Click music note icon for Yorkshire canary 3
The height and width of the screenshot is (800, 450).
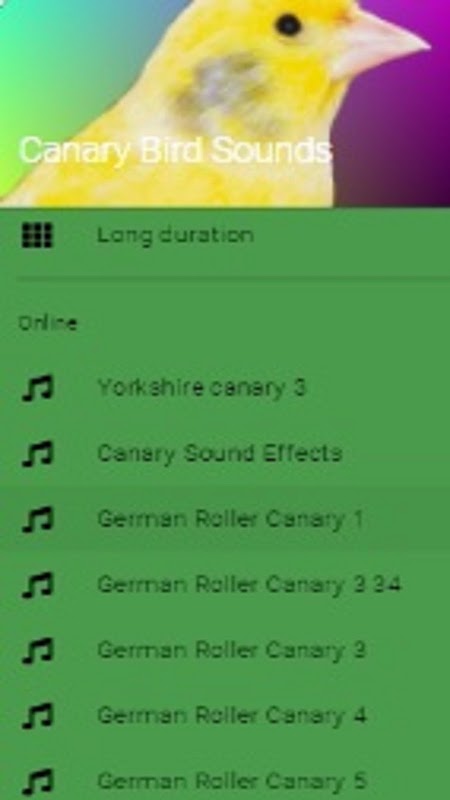point(37,388)
